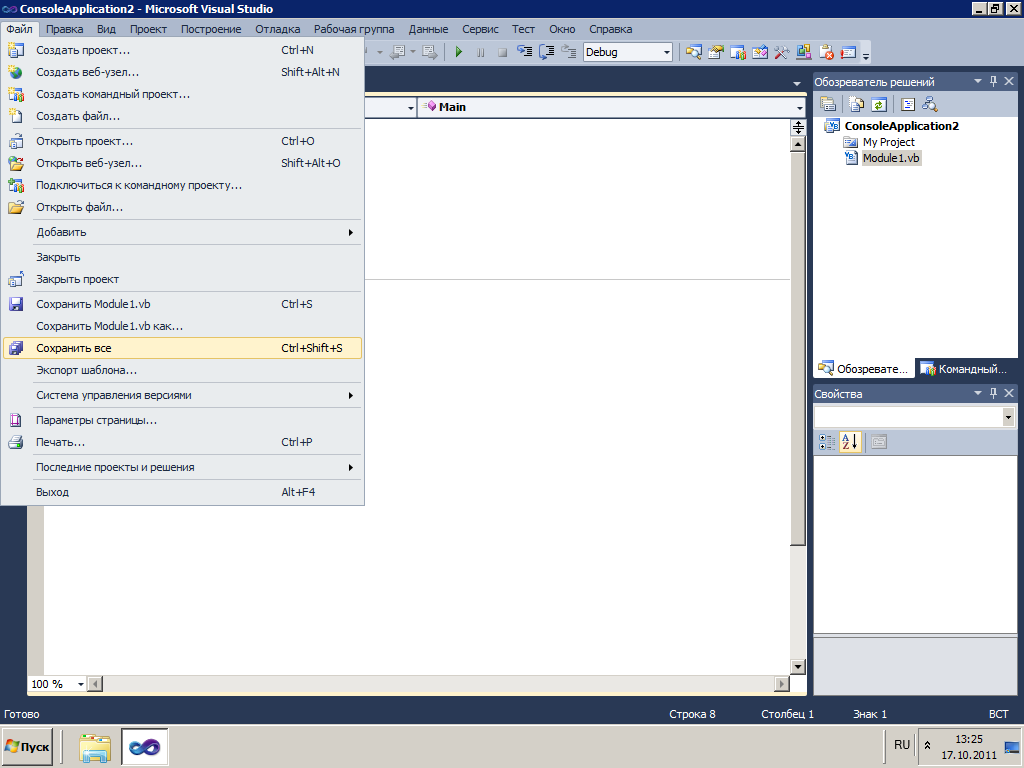Viewport: 1024px width, 768px height.
Task: Open the Object Browser toolbar icon
Action: [x=760, y=52]
